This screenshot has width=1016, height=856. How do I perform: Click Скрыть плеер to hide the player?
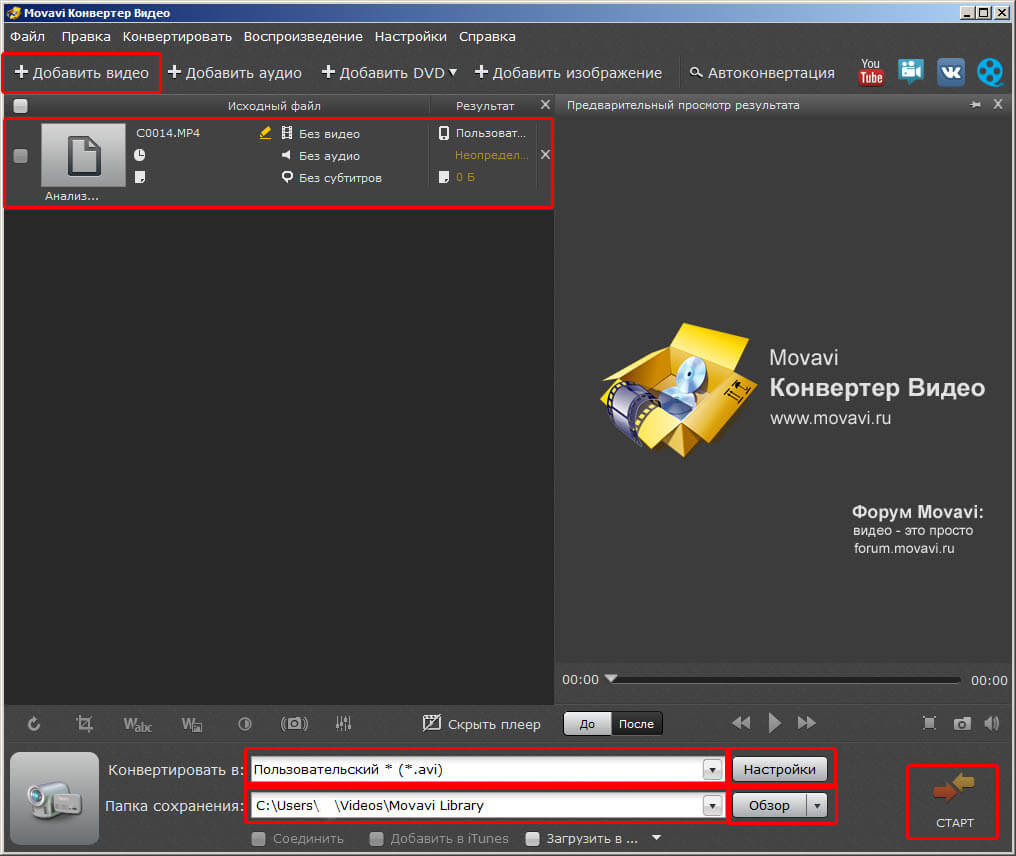[x=481, y=724]
